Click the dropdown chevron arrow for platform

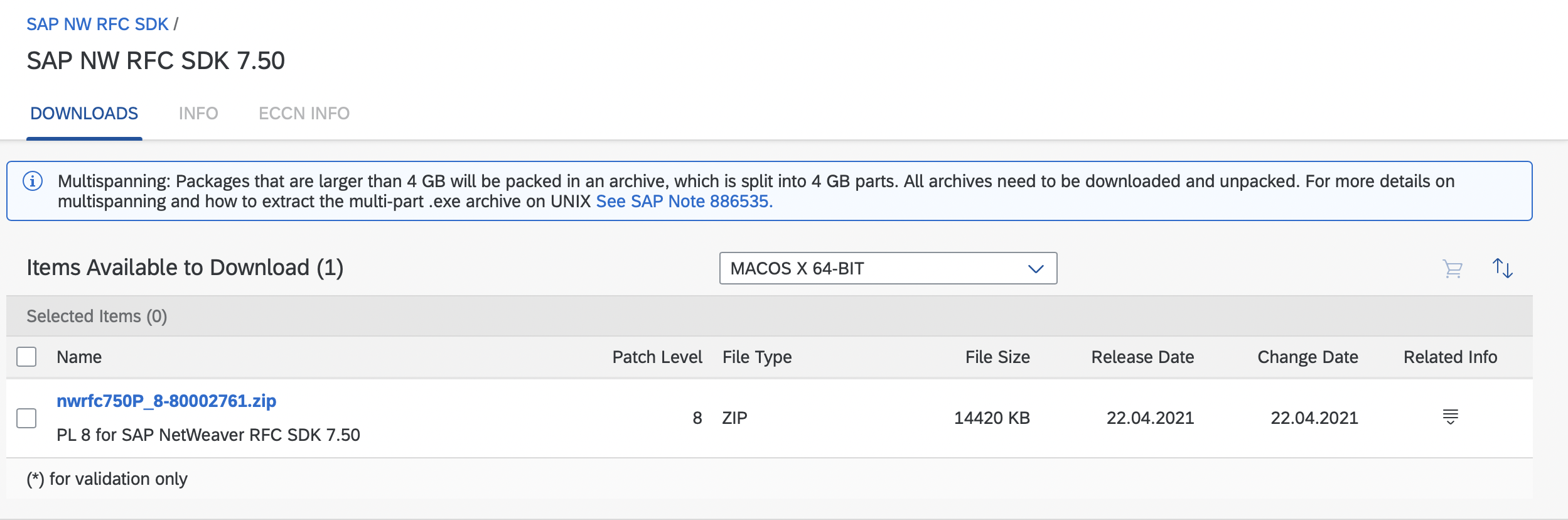tap(1035, 269)
